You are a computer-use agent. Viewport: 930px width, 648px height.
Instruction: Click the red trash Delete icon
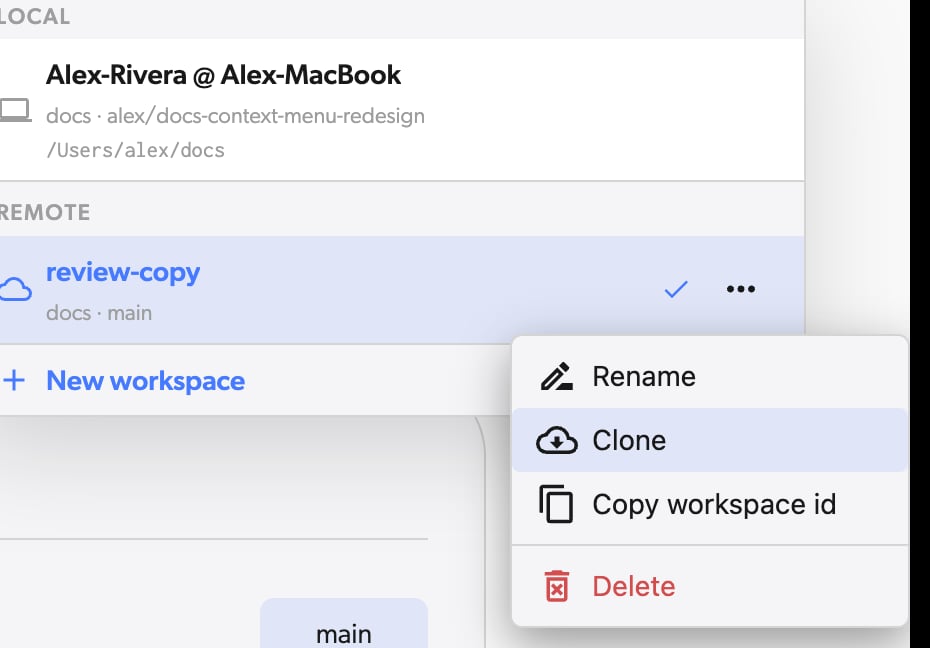556,586
